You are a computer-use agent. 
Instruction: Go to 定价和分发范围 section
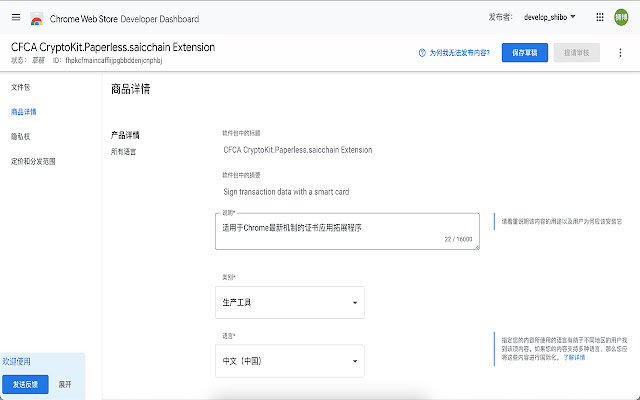pos(33,161)
